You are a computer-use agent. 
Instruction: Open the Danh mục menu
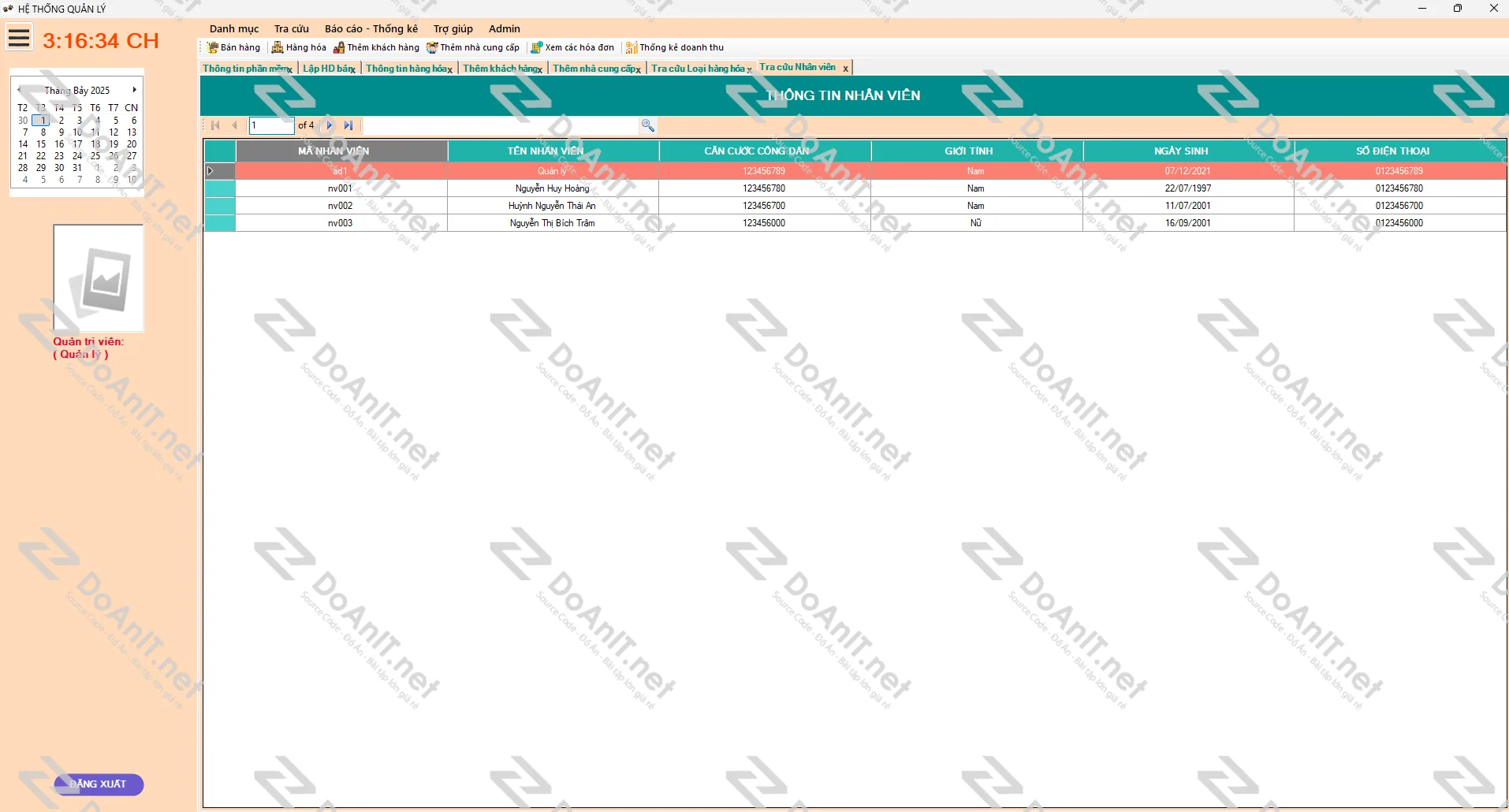coord(233,28)
